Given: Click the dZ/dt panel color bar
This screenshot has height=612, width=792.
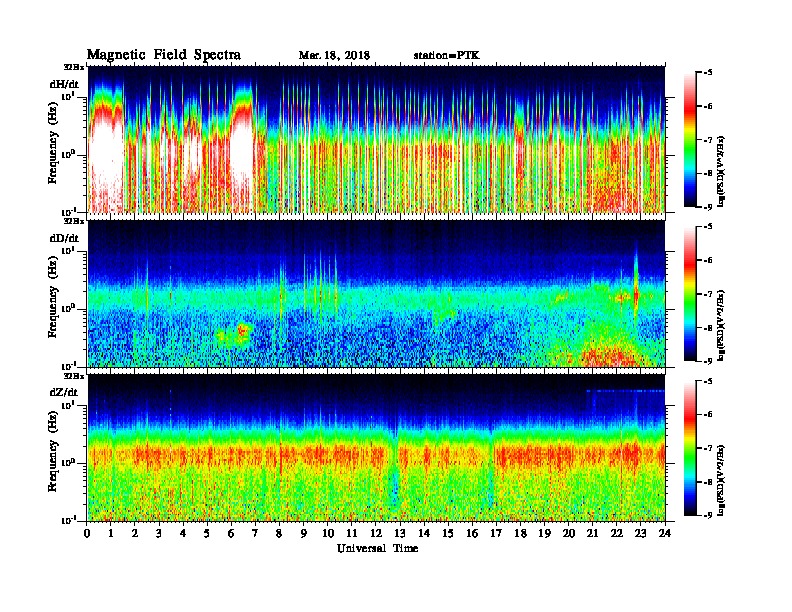Looking at the screenshot, I should point(690,448).
